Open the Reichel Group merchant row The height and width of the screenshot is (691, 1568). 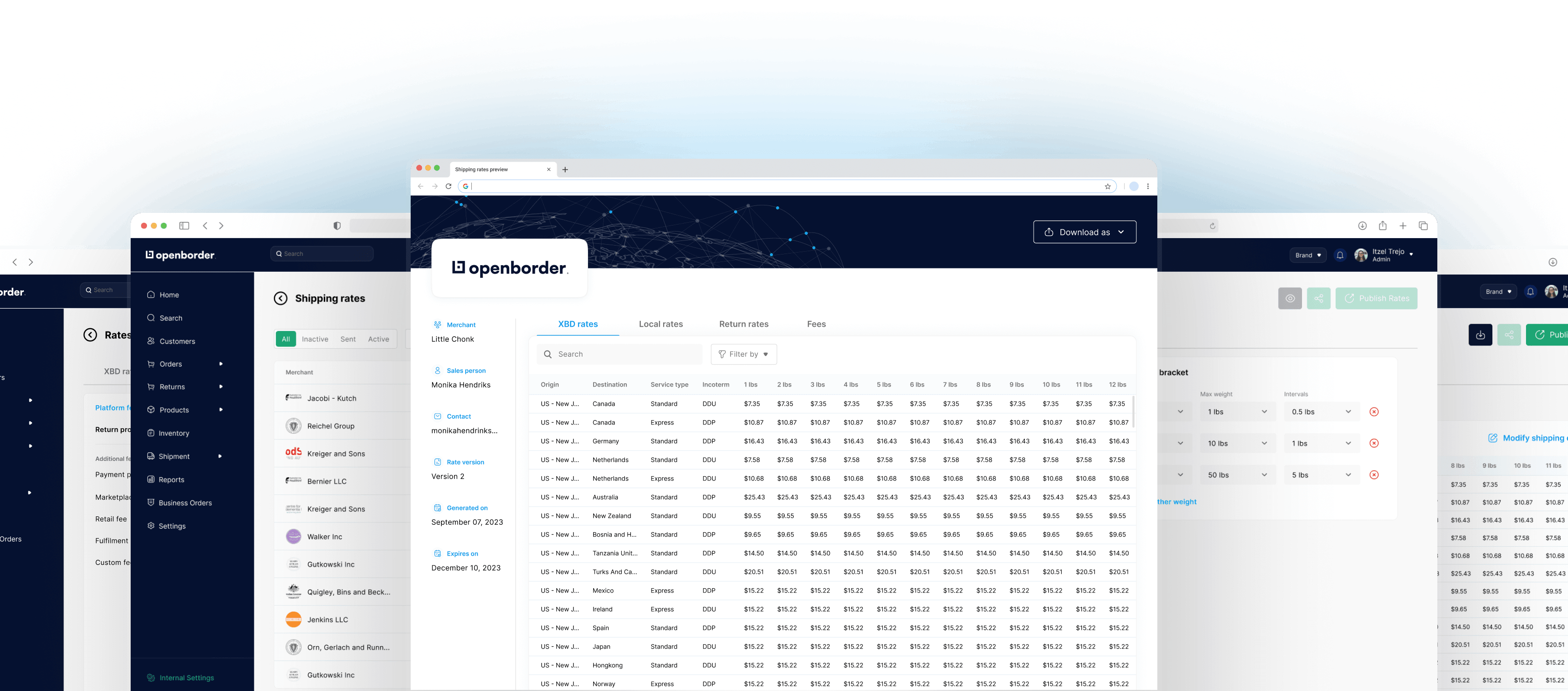(x=342, y=425)
